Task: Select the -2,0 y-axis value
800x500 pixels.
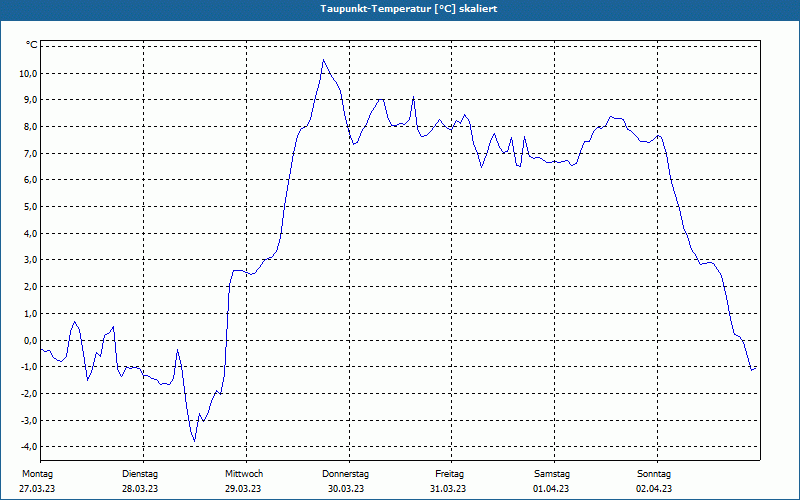Action: [x=29, y=394]
